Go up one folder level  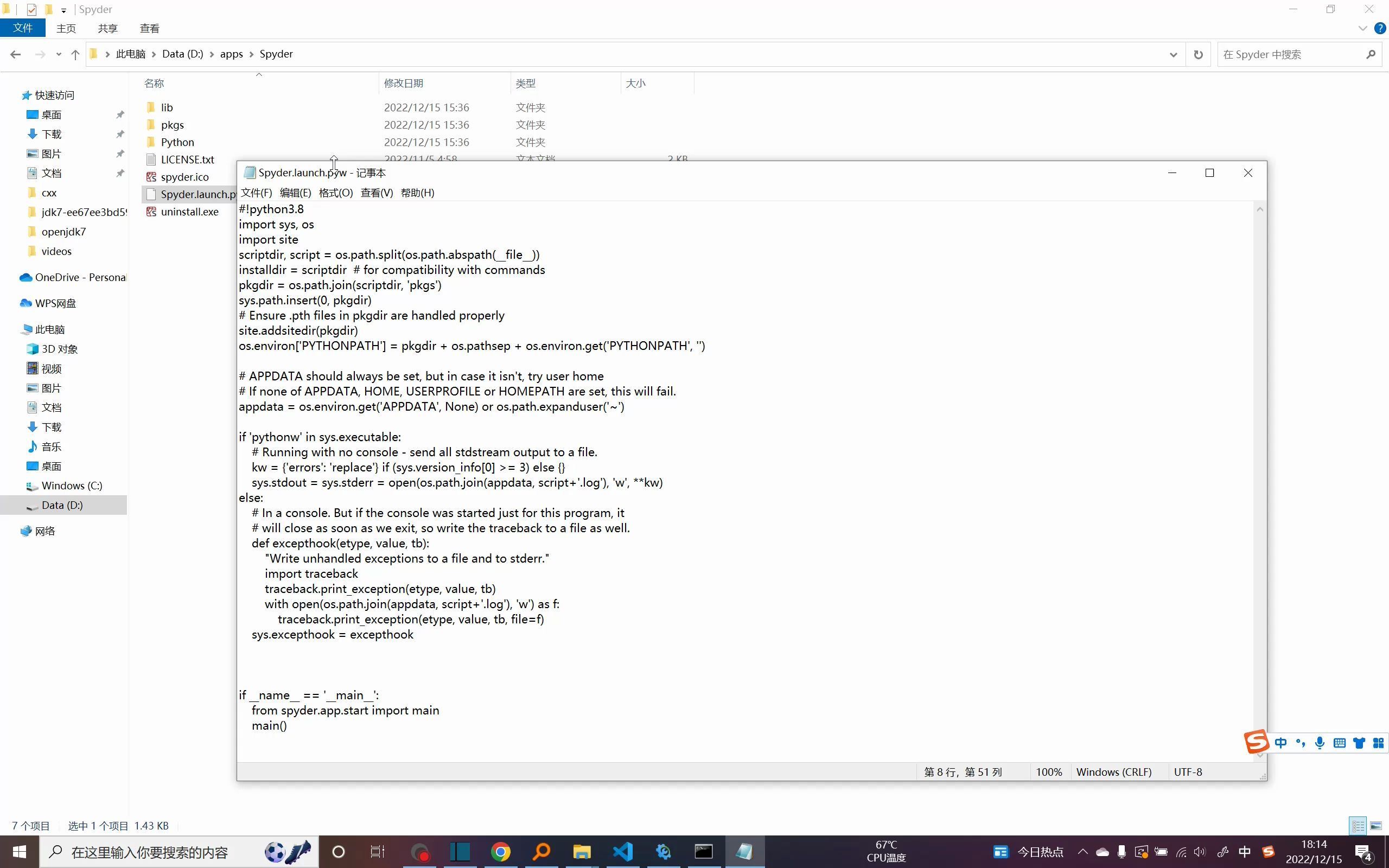[75, 55]
